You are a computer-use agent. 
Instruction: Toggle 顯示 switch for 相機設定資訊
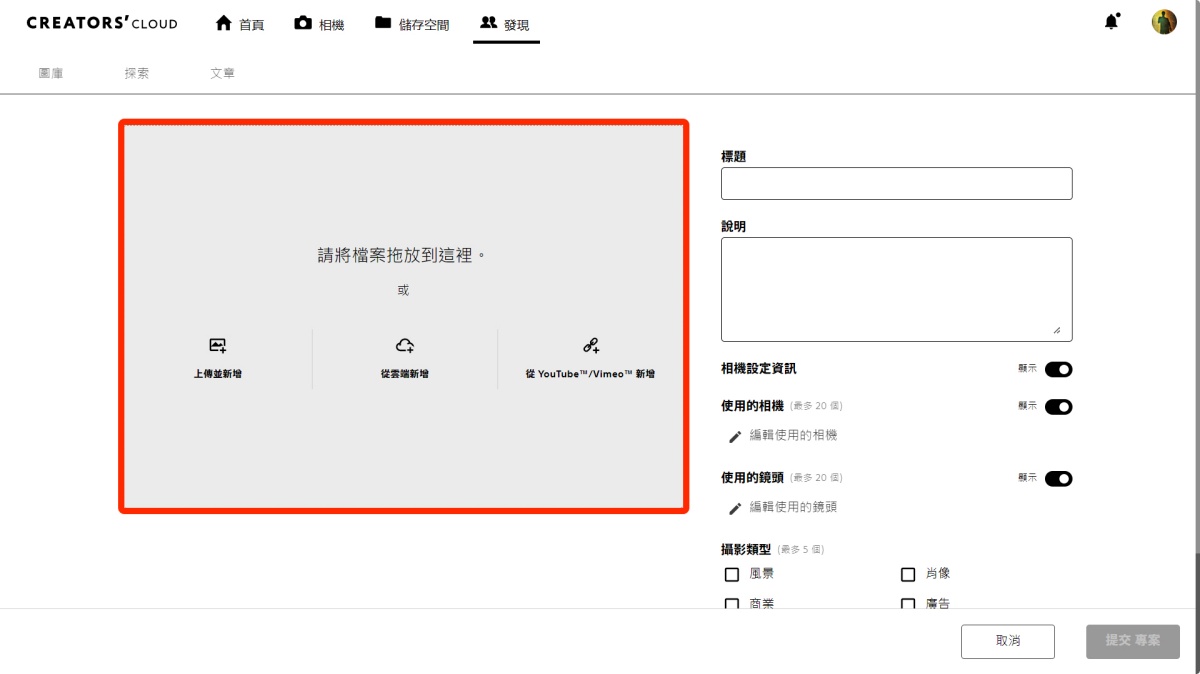click(1059, 369)
